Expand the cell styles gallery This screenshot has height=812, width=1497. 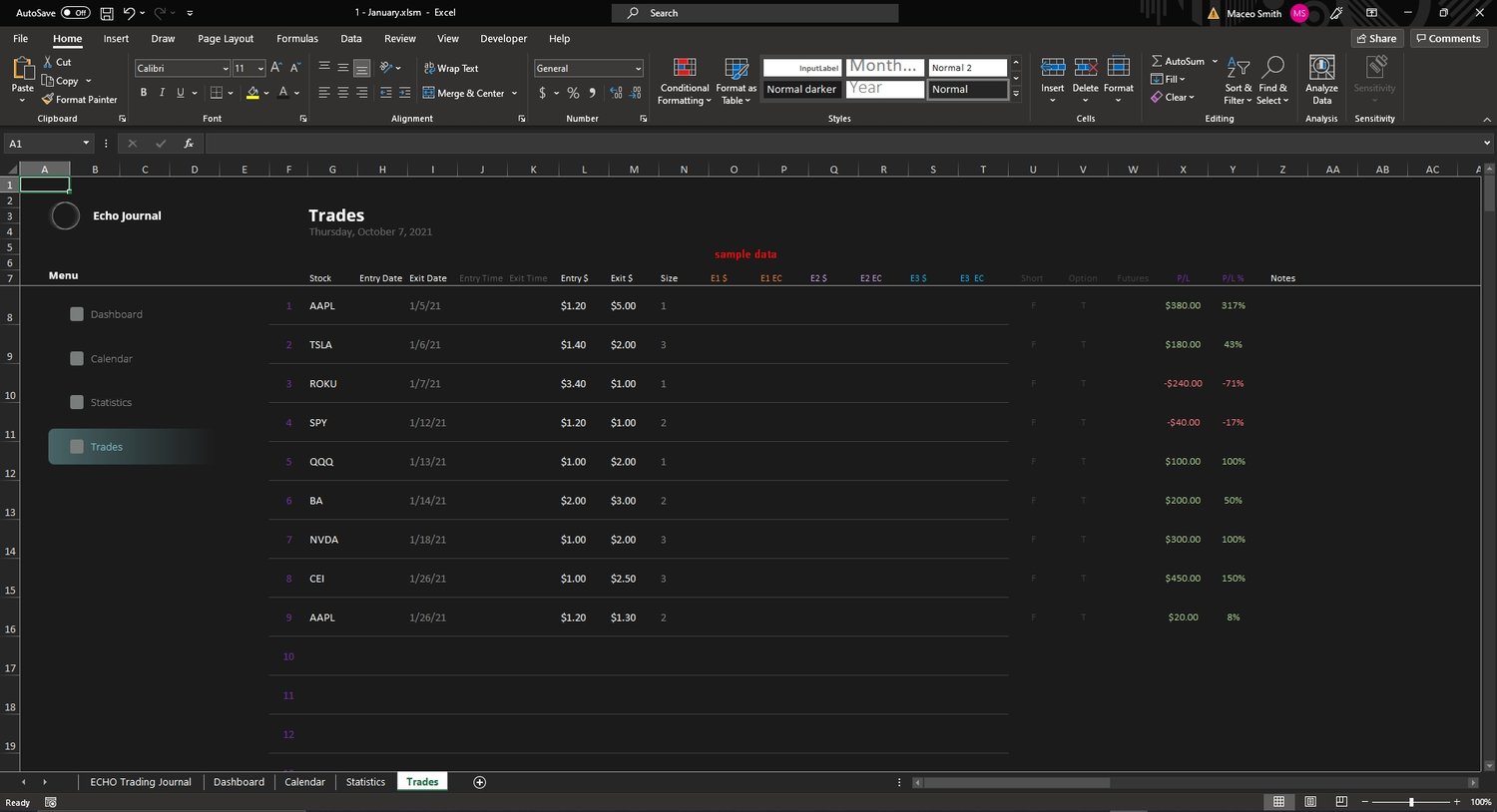pyautogui.click(x=1016, y=94)
